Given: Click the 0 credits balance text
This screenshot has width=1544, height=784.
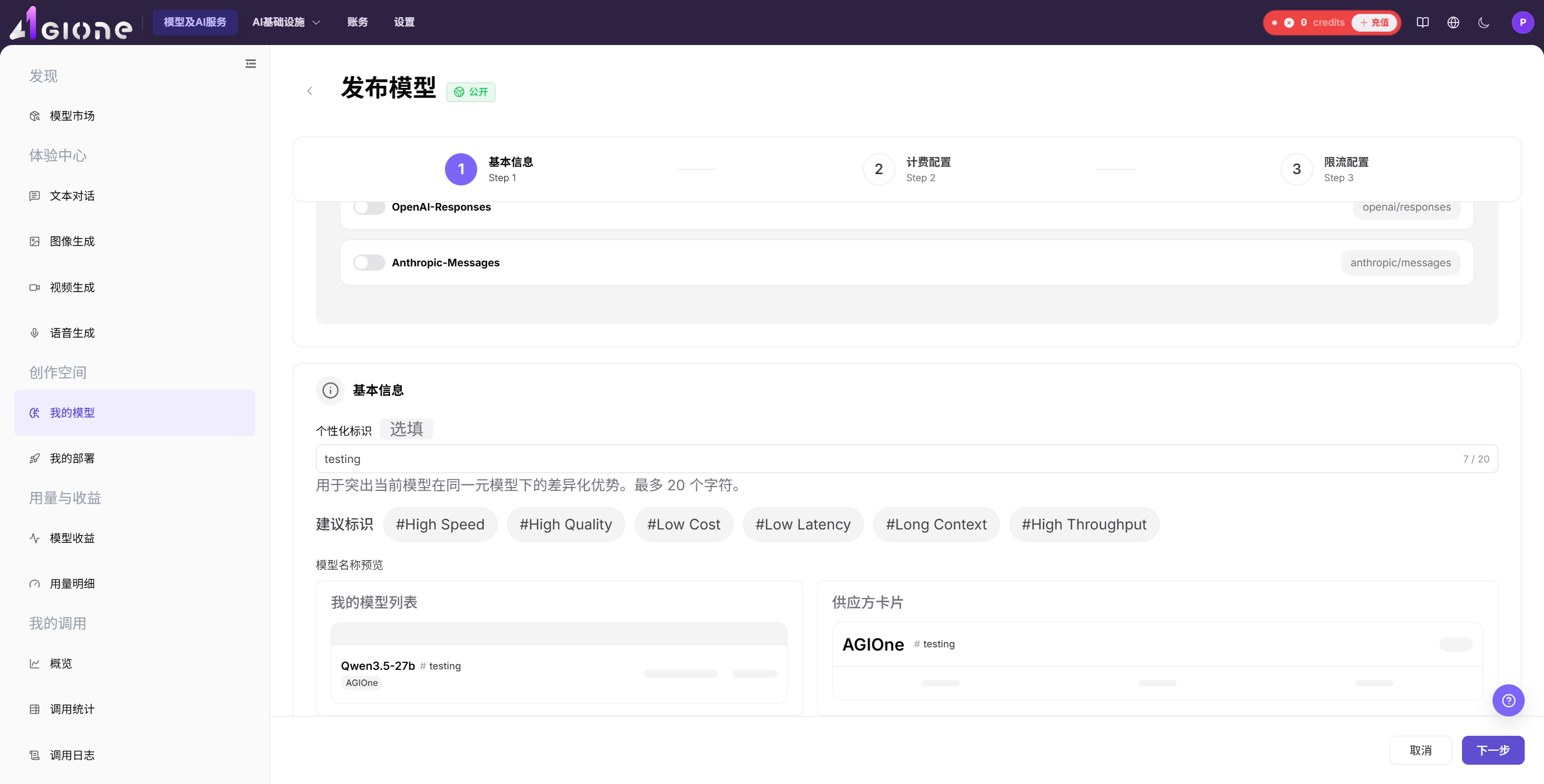Looking at the screenshot, I should click(1322, 23).
